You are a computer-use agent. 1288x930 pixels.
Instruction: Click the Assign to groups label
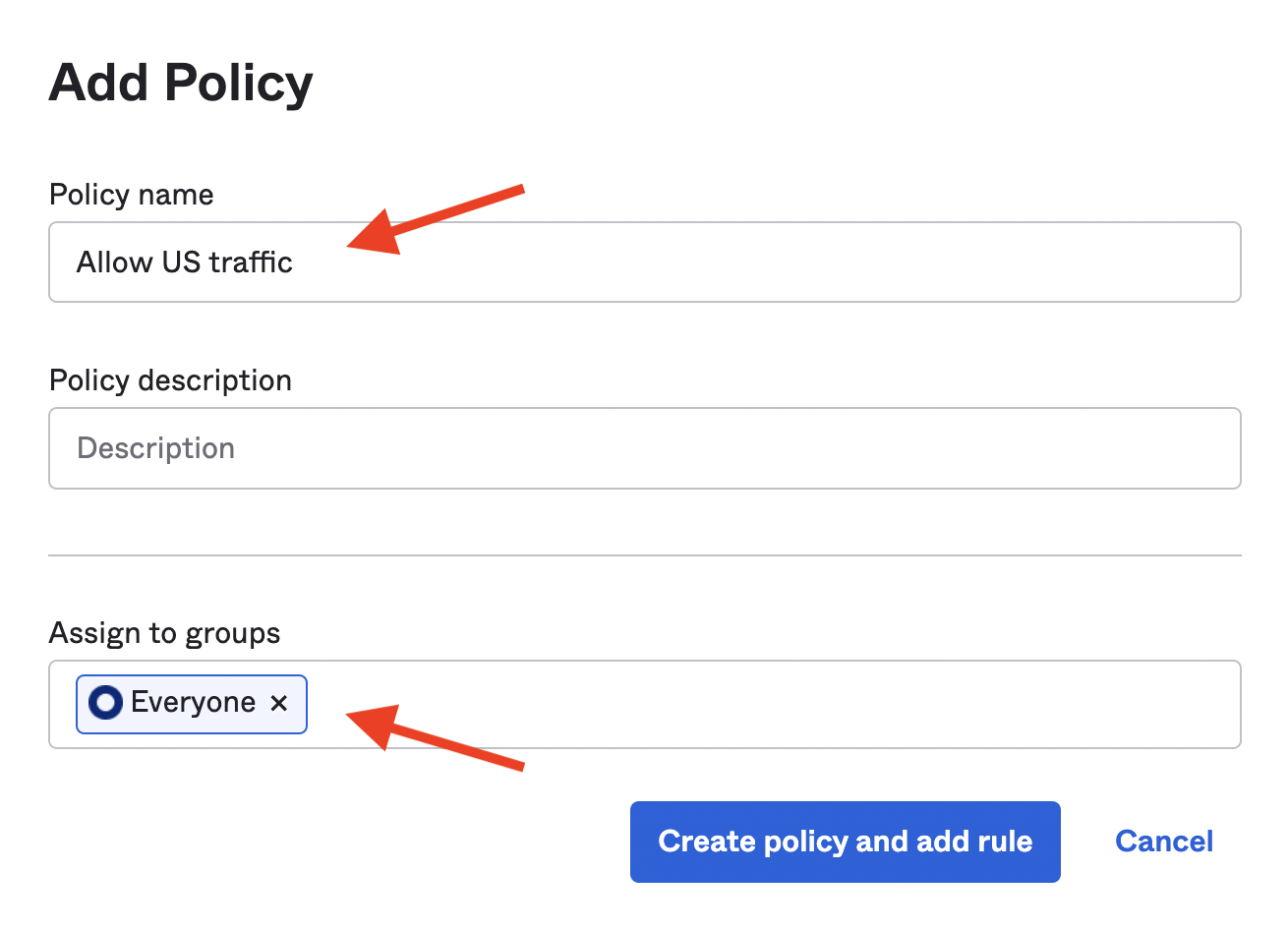pos(164,633)
